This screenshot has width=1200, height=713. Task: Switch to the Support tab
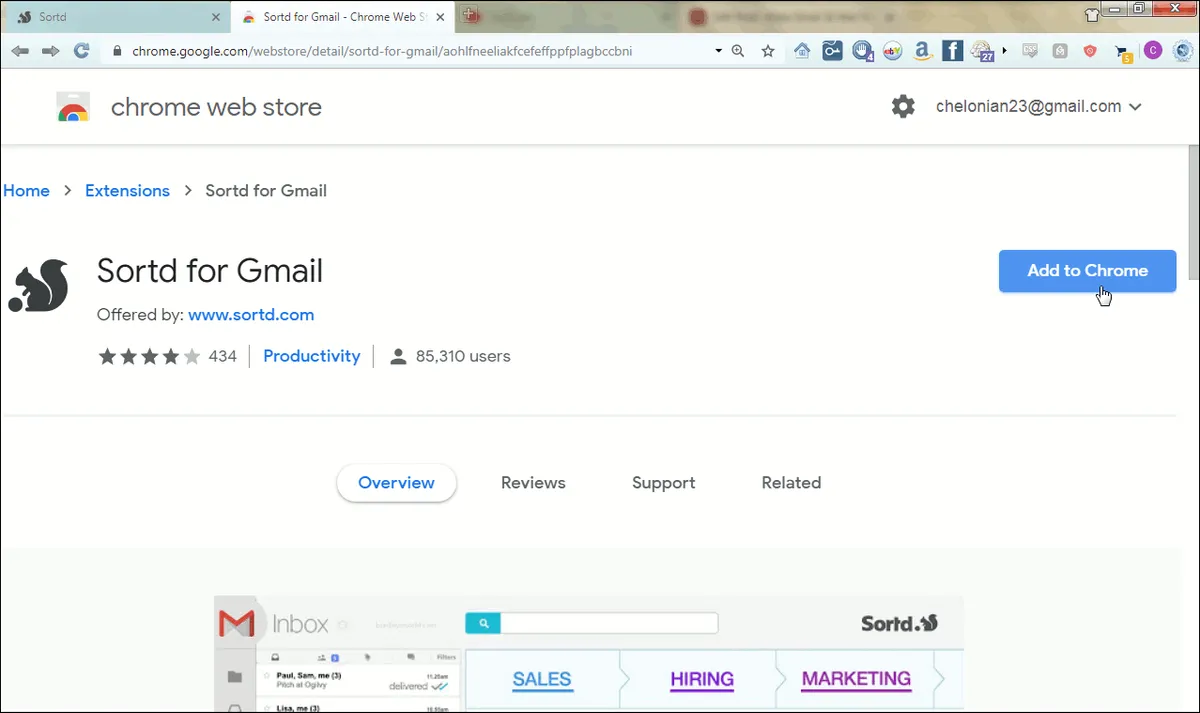[x=663, y=482]
